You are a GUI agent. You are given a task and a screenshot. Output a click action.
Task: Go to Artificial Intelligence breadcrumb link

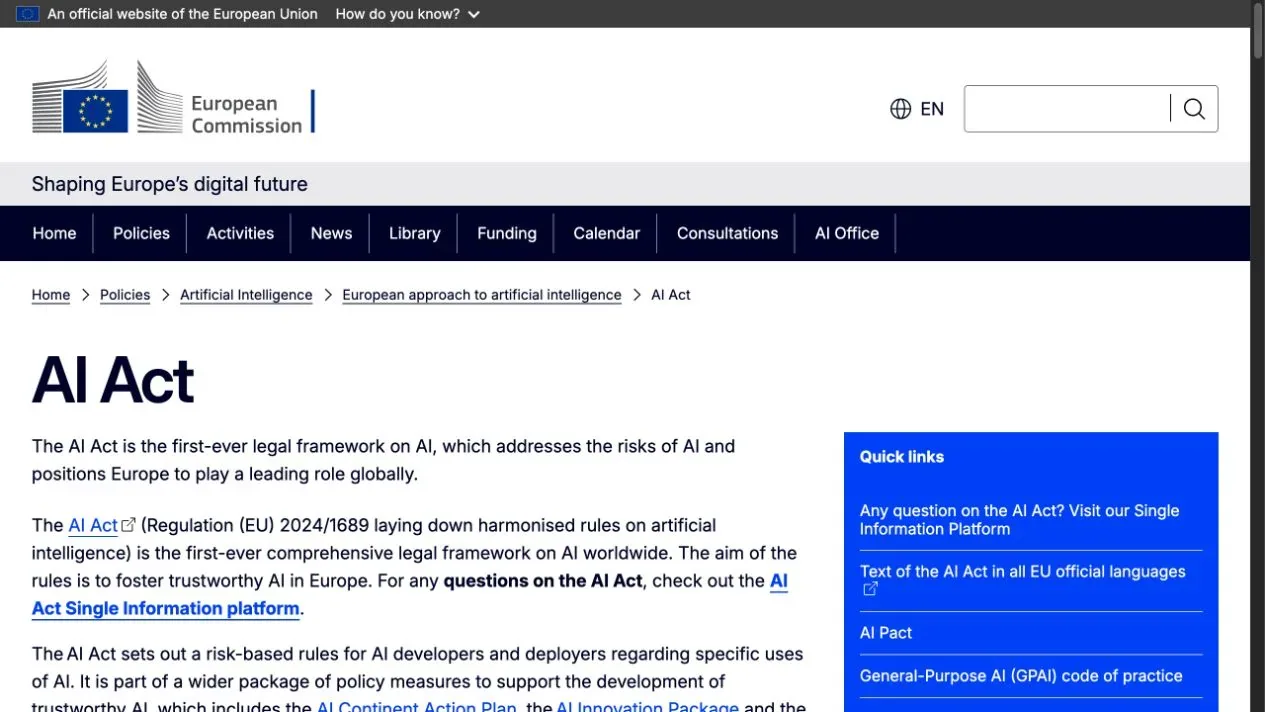coord(246,295)
